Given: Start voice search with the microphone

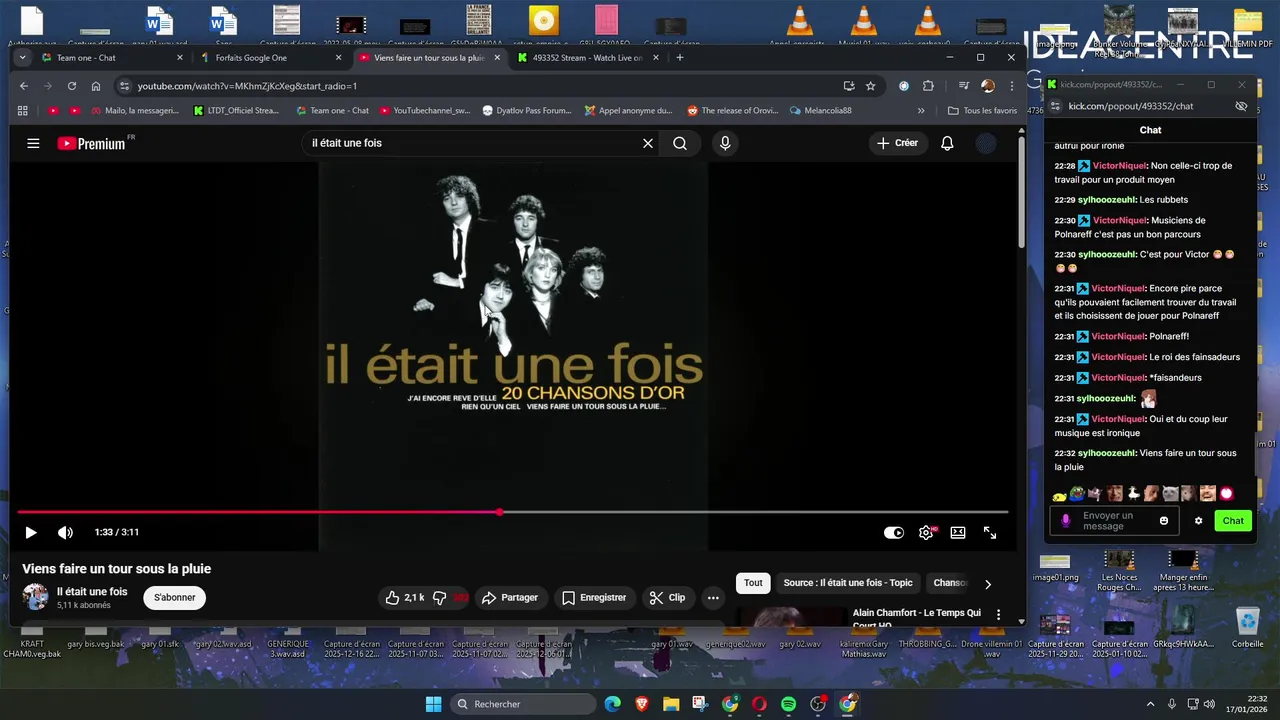Looking at the screenshot, I should 725,143.
